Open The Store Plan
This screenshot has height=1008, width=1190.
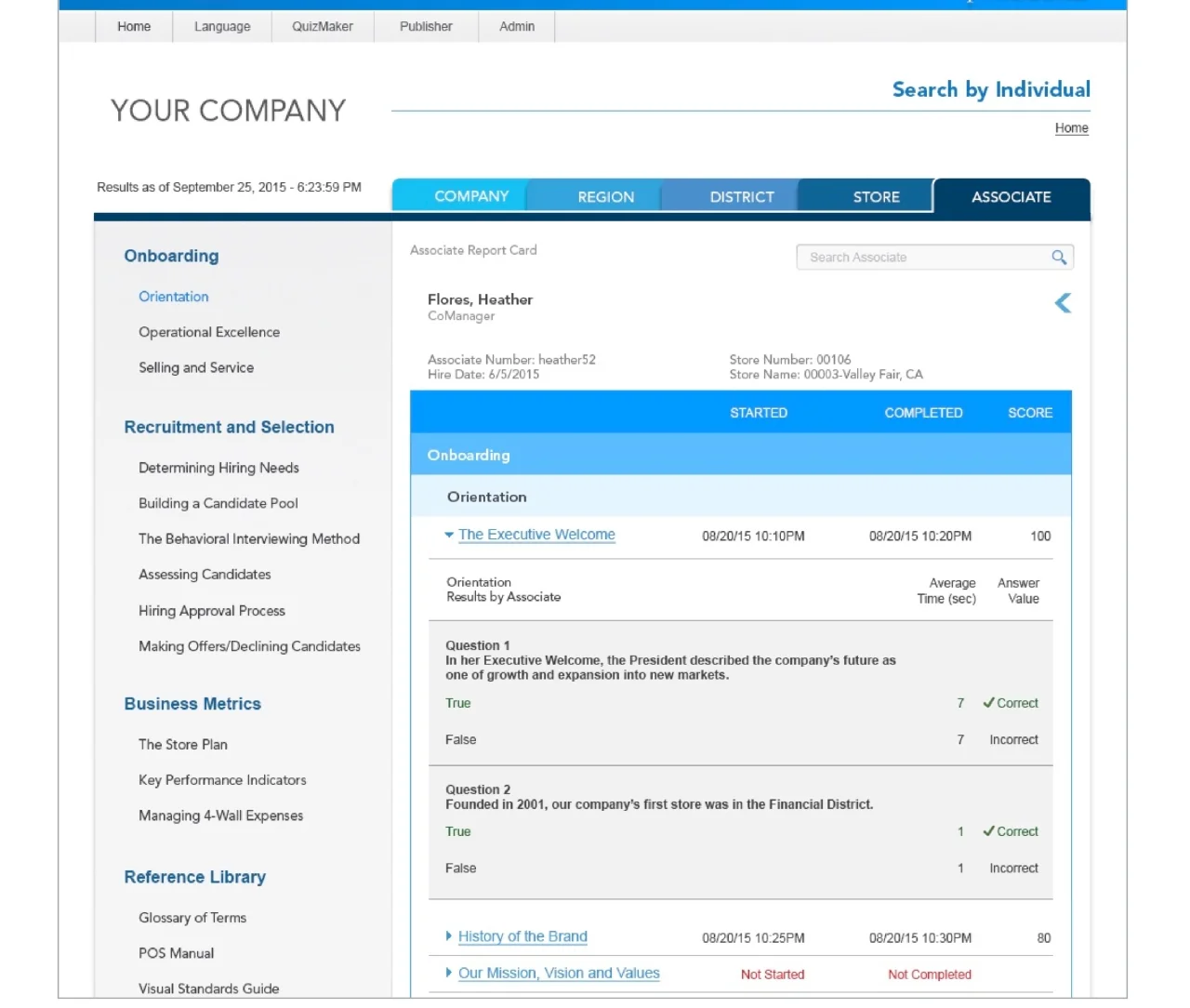pyautogui.click(x=183, y=745)
